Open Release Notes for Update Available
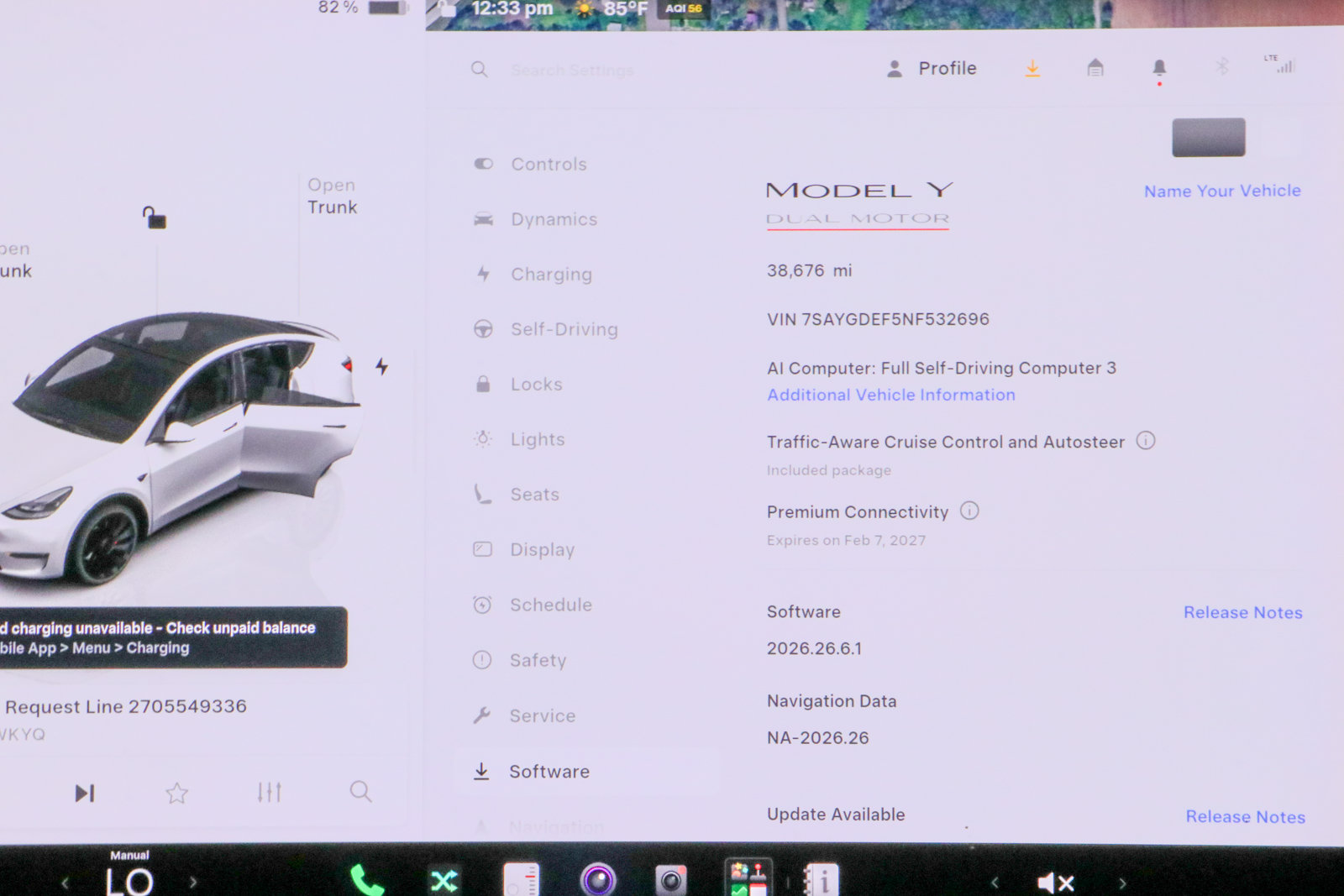1344x896 pixels. (1246, 816)
